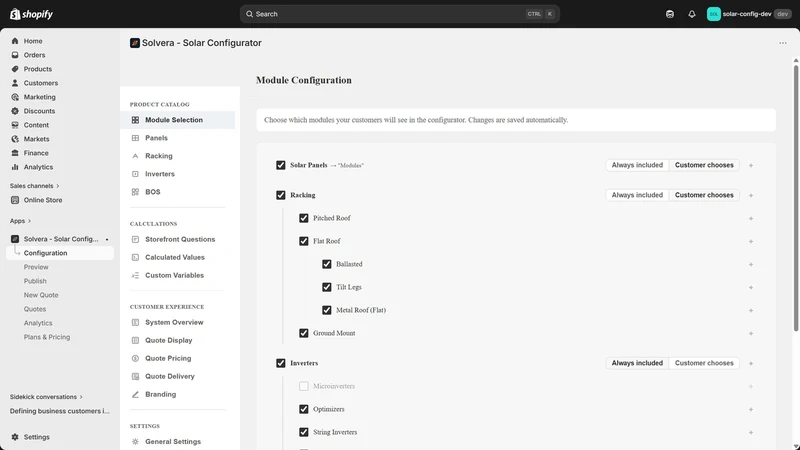Toggle the Ballasted checkbox
Image resolution: width=800 pixels, height=450 pixels.
click(x=327, y=264)
